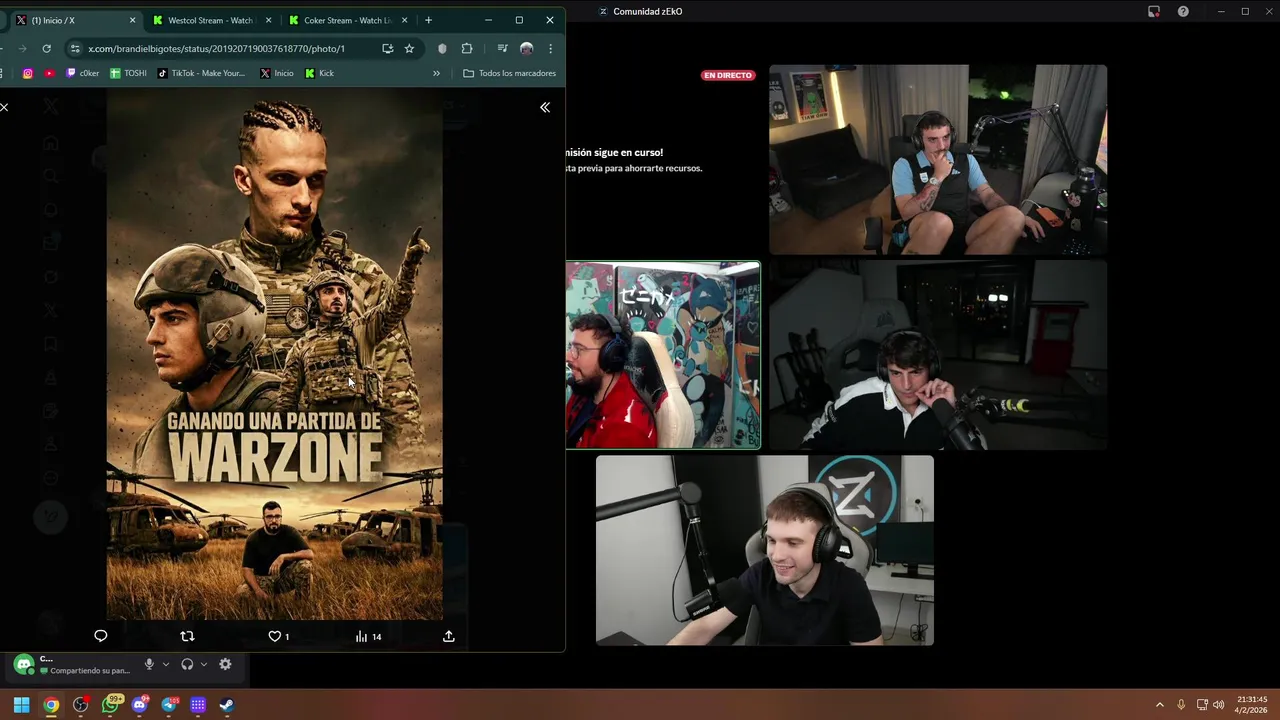This screenshot has width=1280, height=720.
Task: Open the Discord screen-share status icon in title bar
Action: 1154,11
